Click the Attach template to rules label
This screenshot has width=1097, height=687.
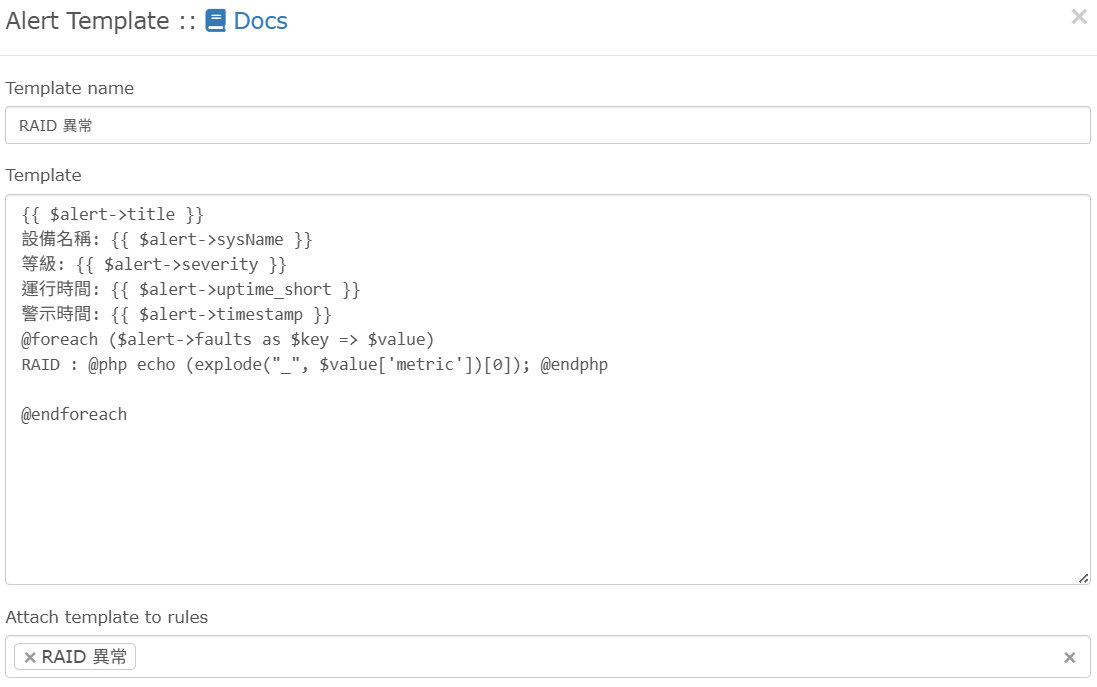[x=107, y=617]
